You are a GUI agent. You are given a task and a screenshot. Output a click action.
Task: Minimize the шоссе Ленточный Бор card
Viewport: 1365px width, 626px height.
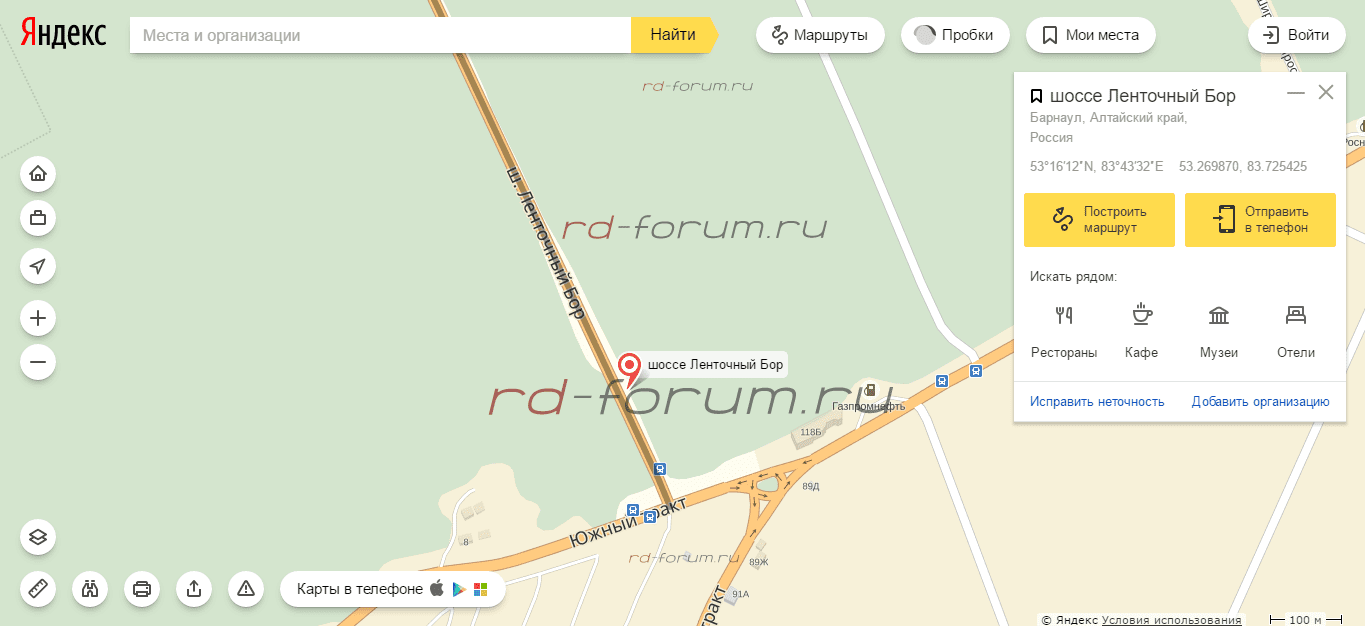tap(1296, 93)
